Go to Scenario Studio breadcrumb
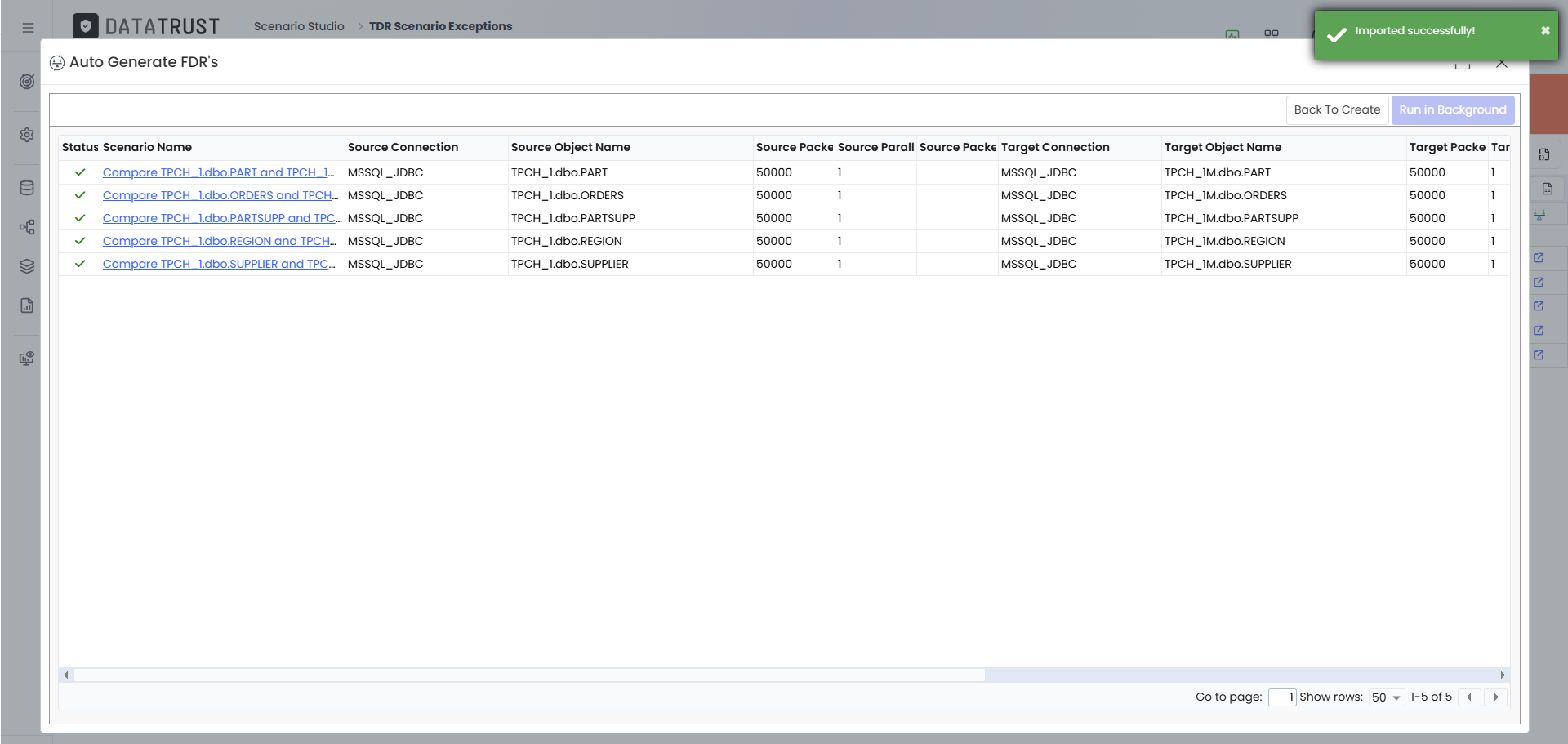The image size is (1568, 744). (x=299, y=26)
